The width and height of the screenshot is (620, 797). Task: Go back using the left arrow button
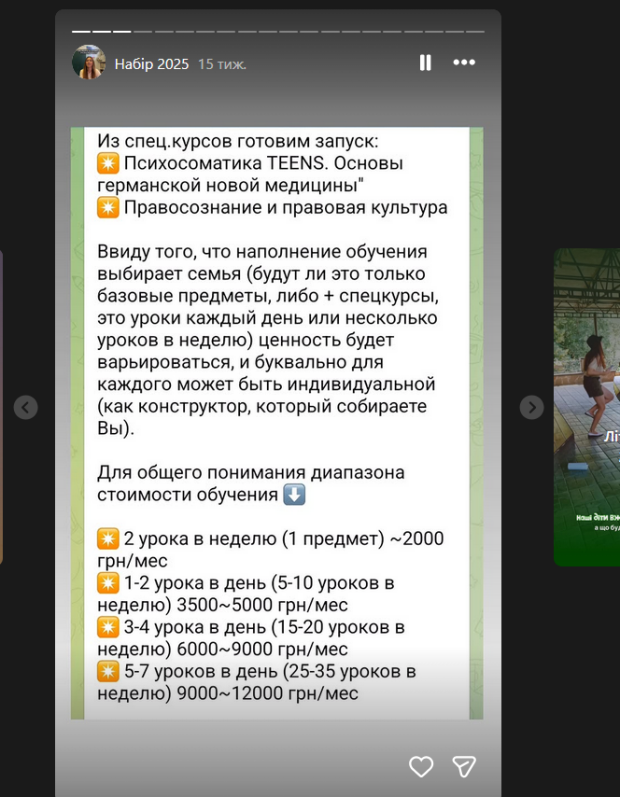pos(26,407)
